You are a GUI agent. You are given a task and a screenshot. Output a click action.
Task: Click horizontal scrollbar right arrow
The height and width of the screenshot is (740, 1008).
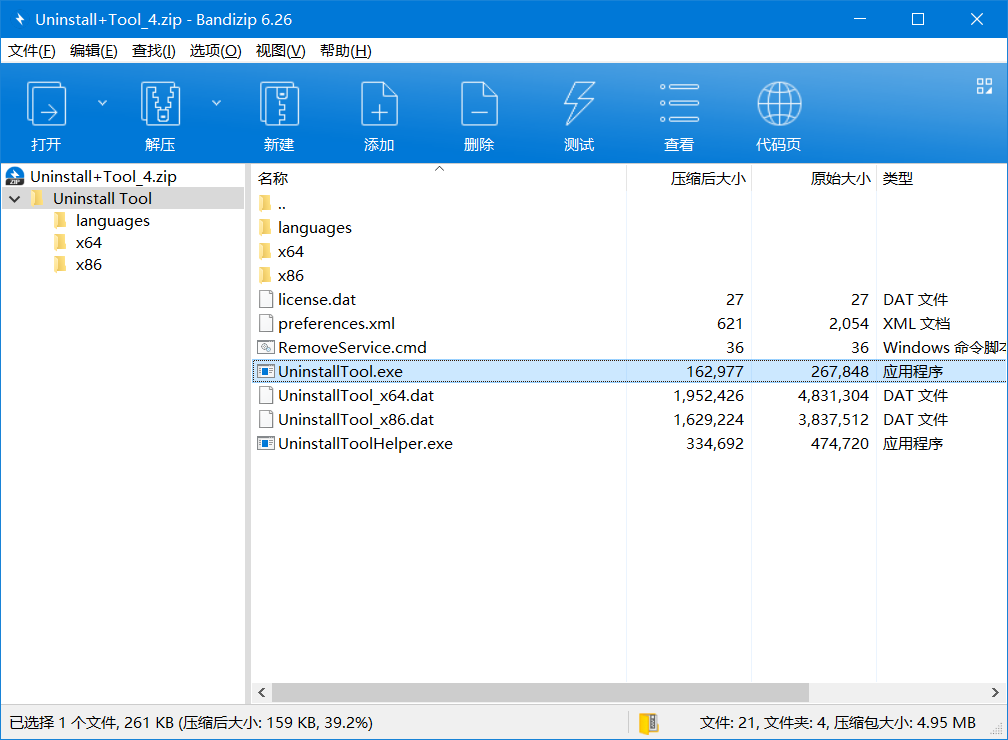pyautogui.click(x=995, y=692)
